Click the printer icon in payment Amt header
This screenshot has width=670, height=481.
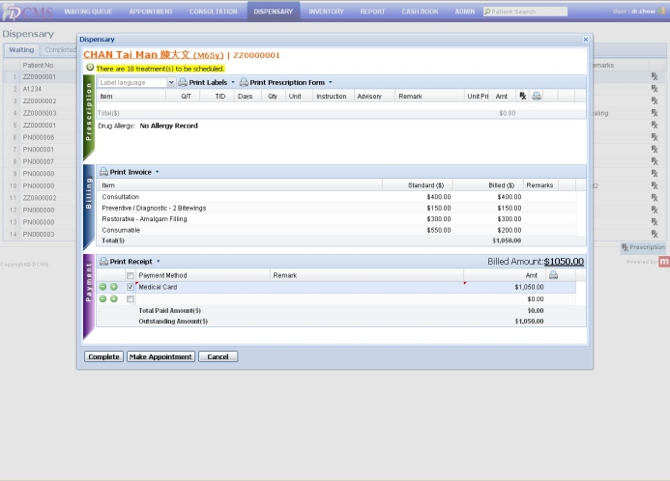point(553,275)
